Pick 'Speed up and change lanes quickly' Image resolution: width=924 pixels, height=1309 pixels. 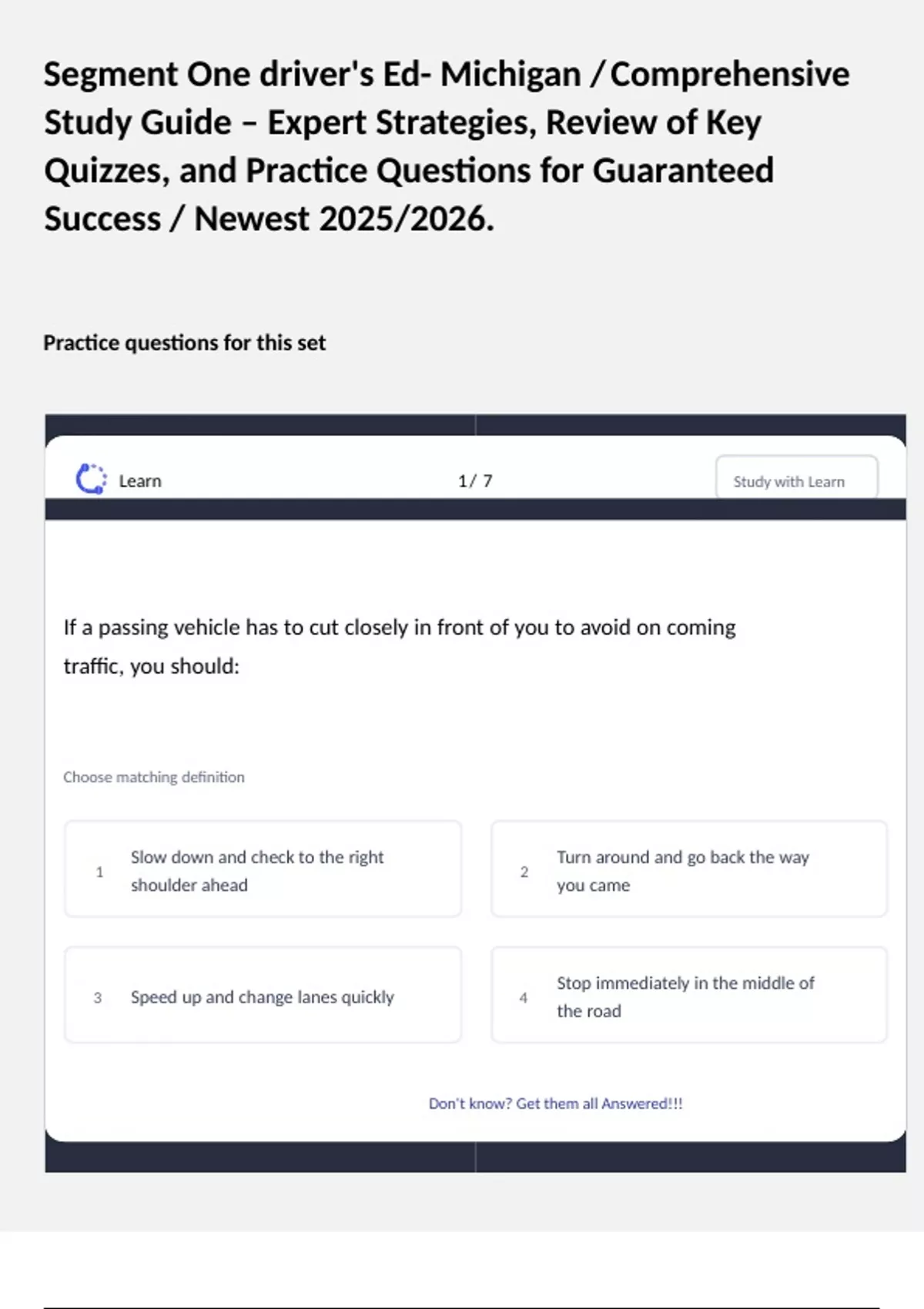[x=263, y=996]
